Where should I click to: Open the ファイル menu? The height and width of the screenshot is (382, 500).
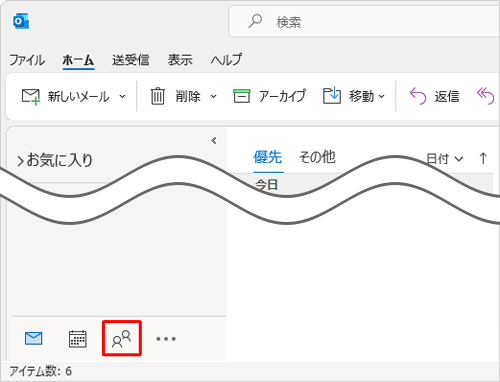click(27, 60)
